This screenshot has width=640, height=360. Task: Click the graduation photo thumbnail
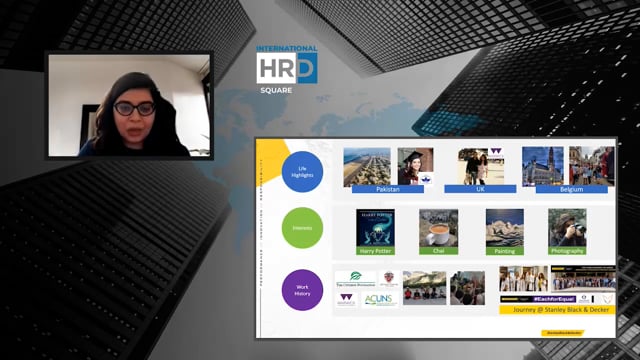click(416, 166)
